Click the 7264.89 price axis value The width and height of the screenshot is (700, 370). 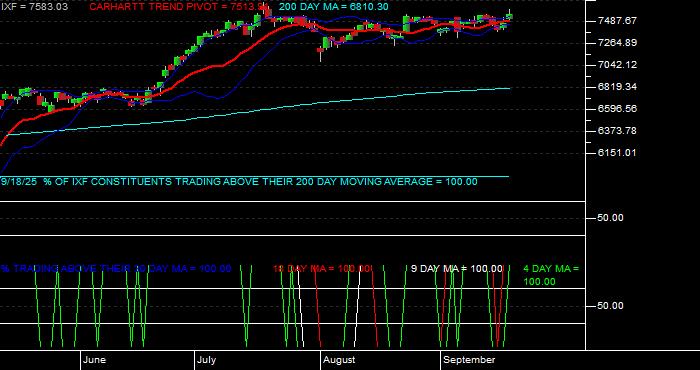pyautogui.click(x=617, y=43)
